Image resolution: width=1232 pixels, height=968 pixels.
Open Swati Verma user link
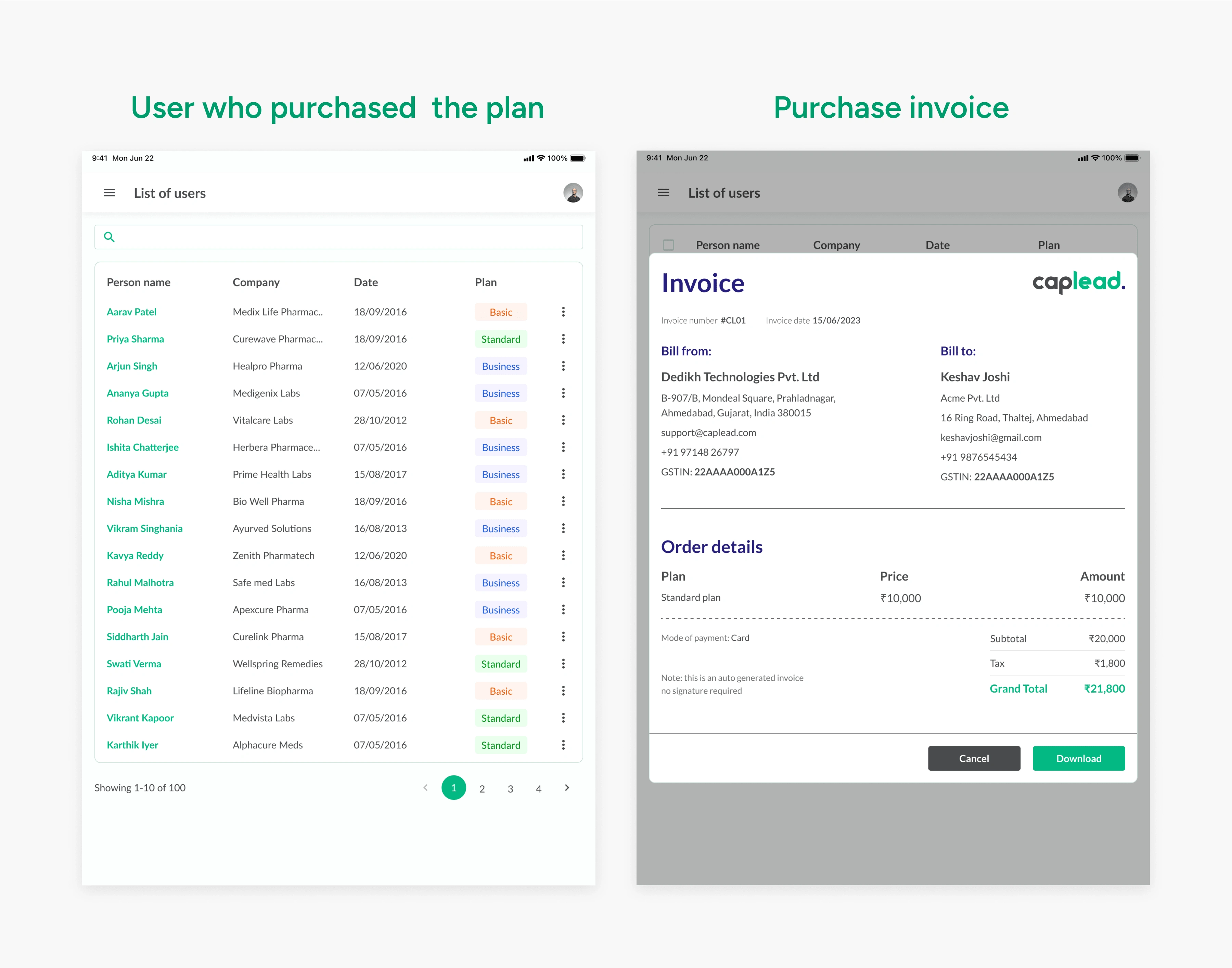(134, 664)
